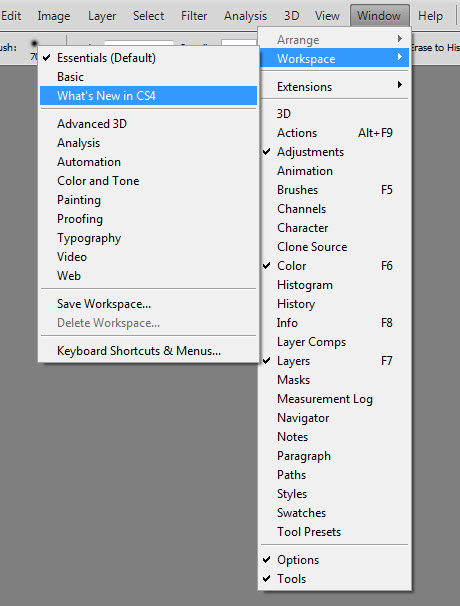
Task: Expand the Arrange submenu
Action: [x=334, y=39]
